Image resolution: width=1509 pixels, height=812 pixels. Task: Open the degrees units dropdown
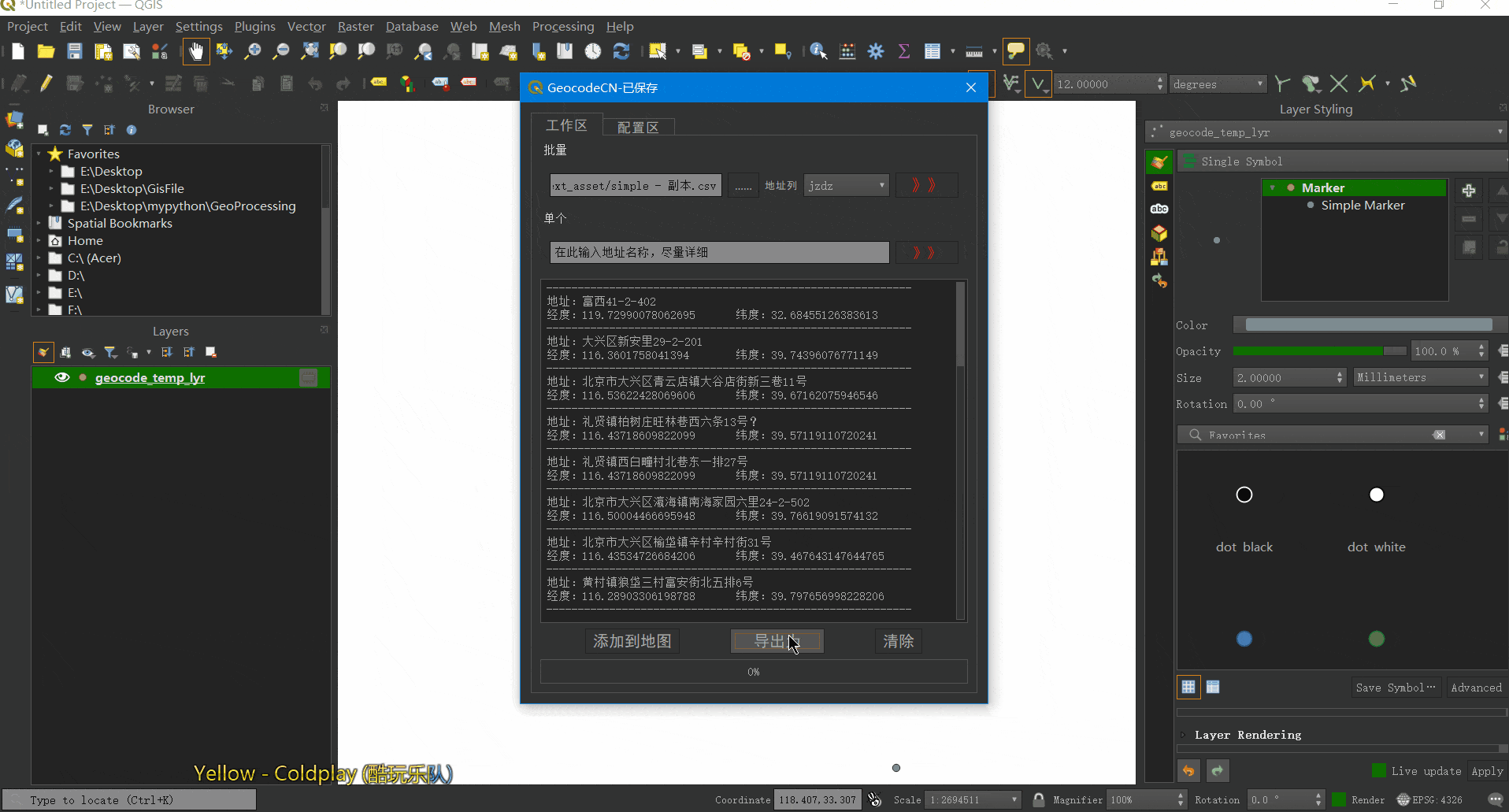click(x=1218, y=84)
